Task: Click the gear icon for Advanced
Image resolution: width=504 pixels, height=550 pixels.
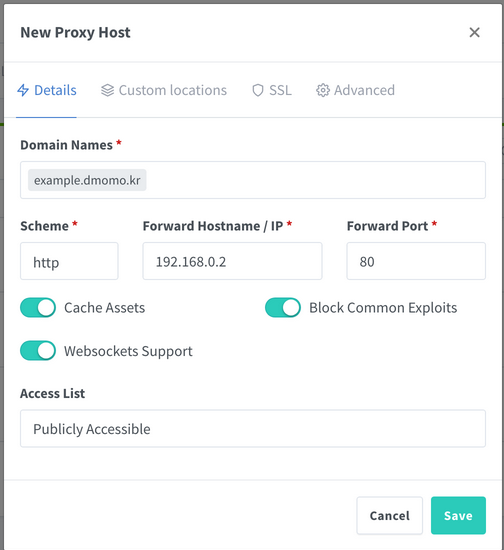Action: tap(323, 90)
